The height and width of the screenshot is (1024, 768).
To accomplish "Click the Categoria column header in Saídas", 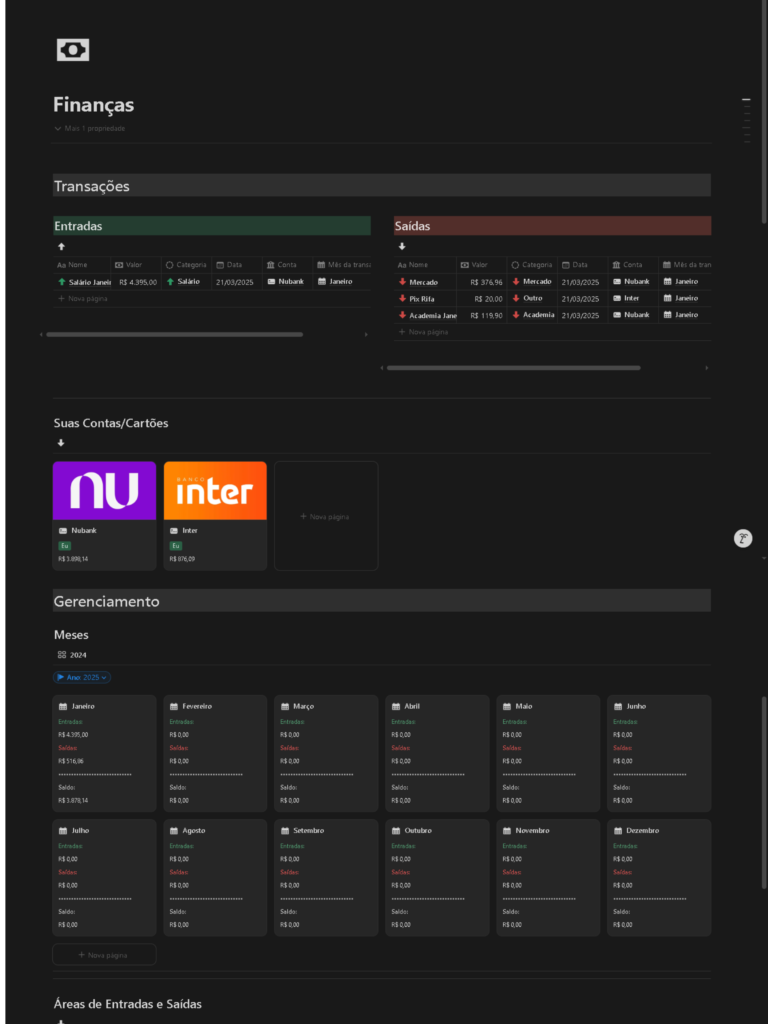I will (531, 265).
